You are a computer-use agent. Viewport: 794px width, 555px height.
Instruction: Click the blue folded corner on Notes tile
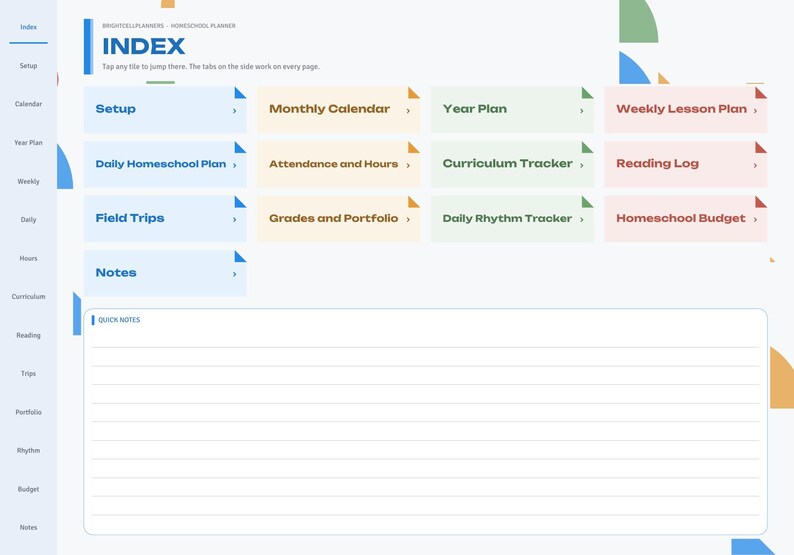(x=241, y=257)
